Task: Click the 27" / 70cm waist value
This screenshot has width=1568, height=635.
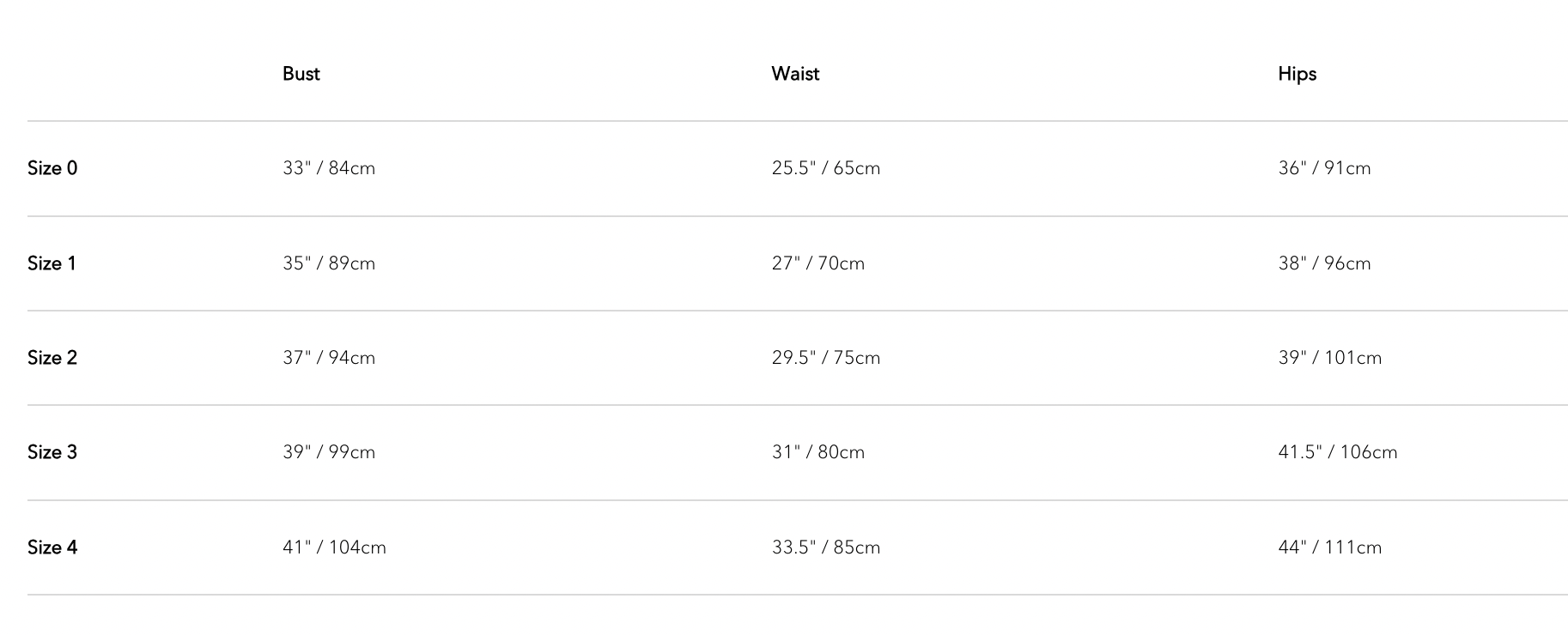Action: tap(818, 263)
